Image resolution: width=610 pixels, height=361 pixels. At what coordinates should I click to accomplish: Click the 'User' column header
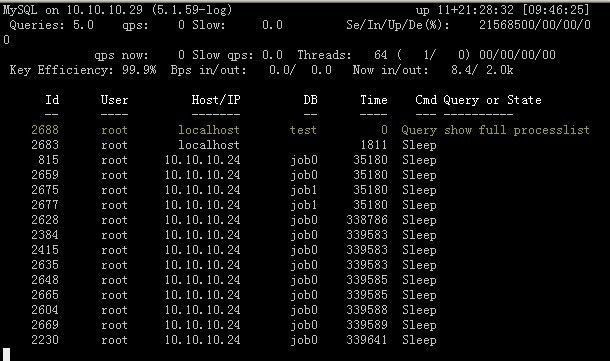(x=114, y=100)
